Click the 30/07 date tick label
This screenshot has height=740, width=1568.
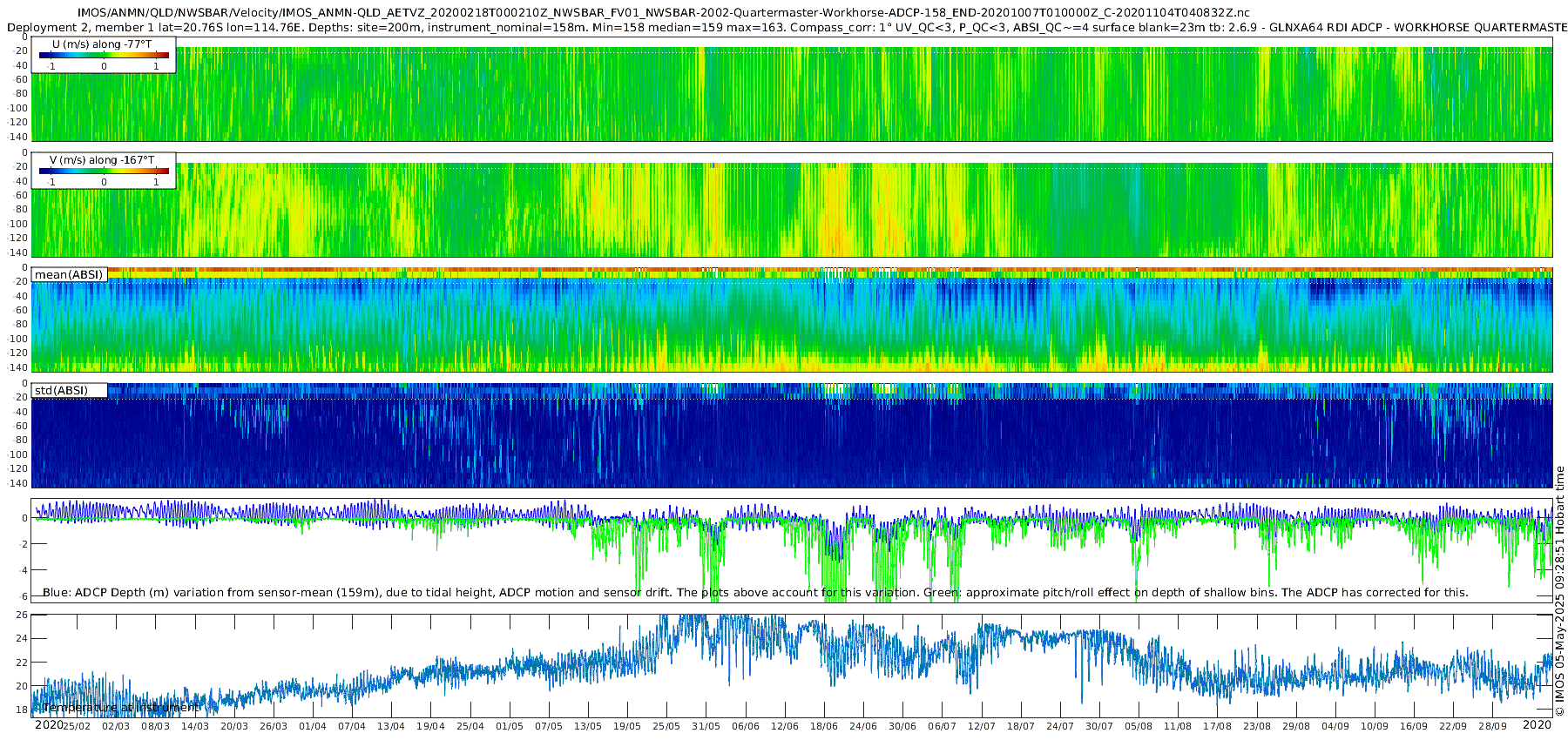click(x=1099, y=726)
